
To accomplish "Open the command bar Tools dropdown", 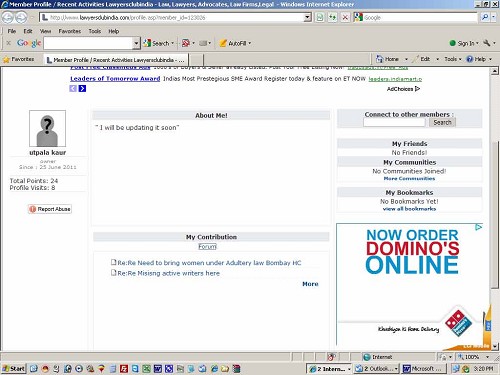I will (453, 59).
